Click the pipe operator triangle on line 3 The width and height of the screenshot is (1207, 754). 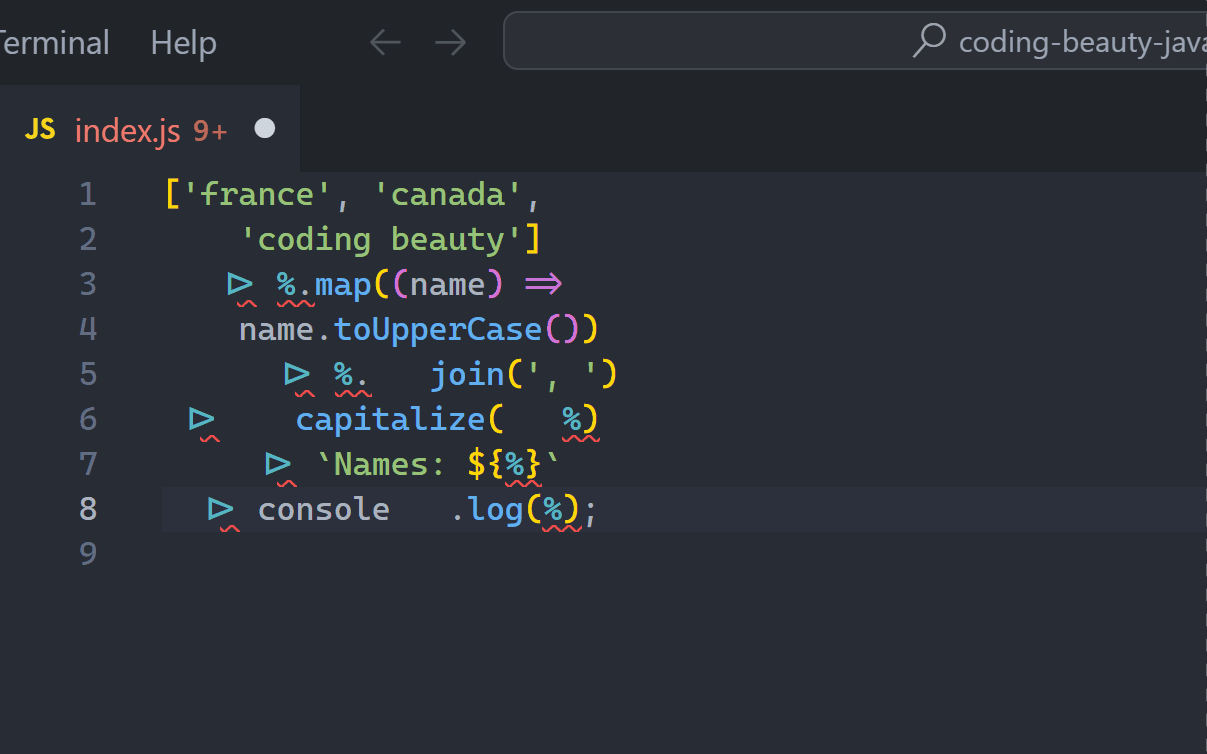(x=240, y=285)
